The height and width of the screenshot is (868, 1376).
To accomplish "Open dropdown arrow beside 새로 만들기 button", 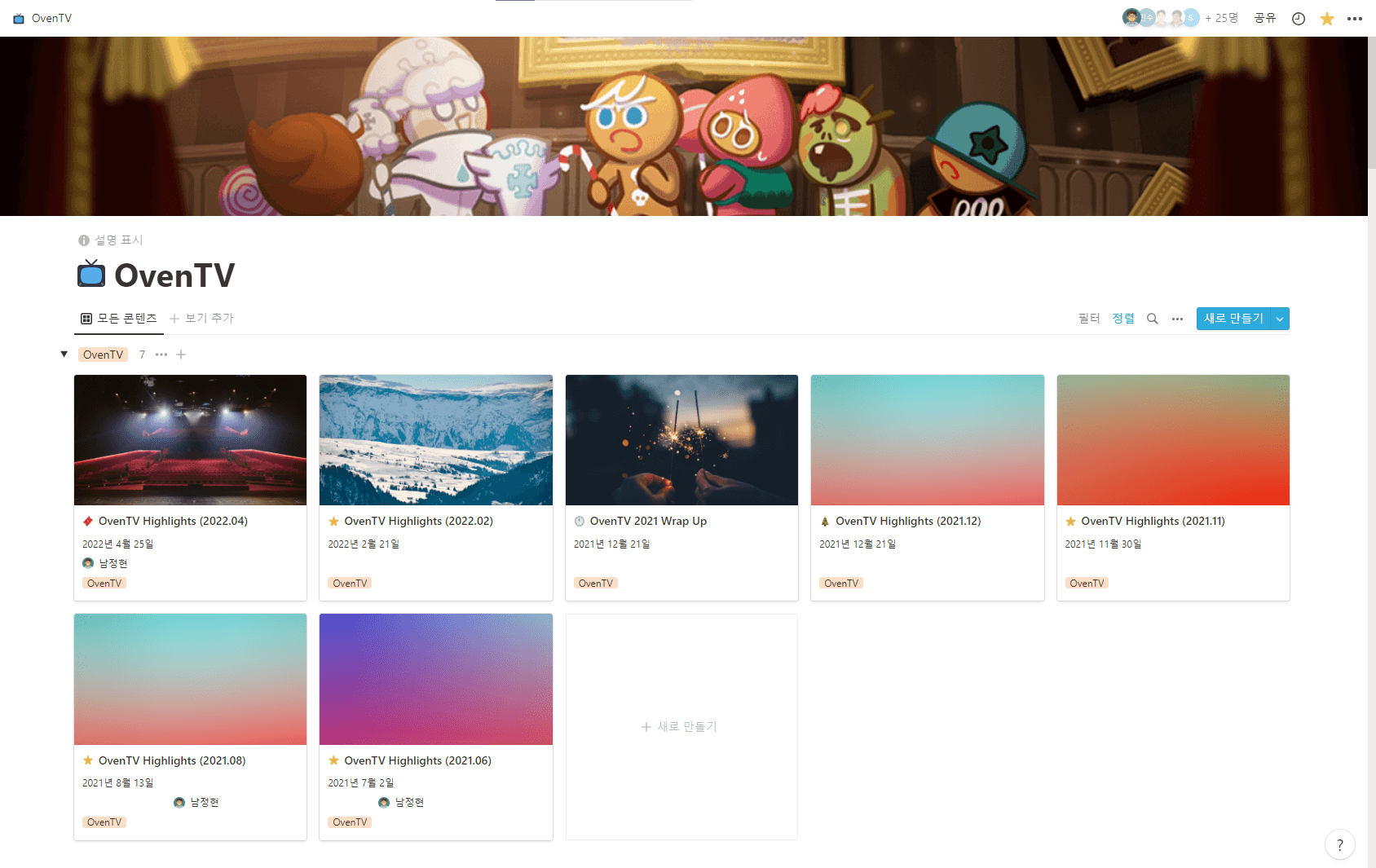I will coord(1280,319).
